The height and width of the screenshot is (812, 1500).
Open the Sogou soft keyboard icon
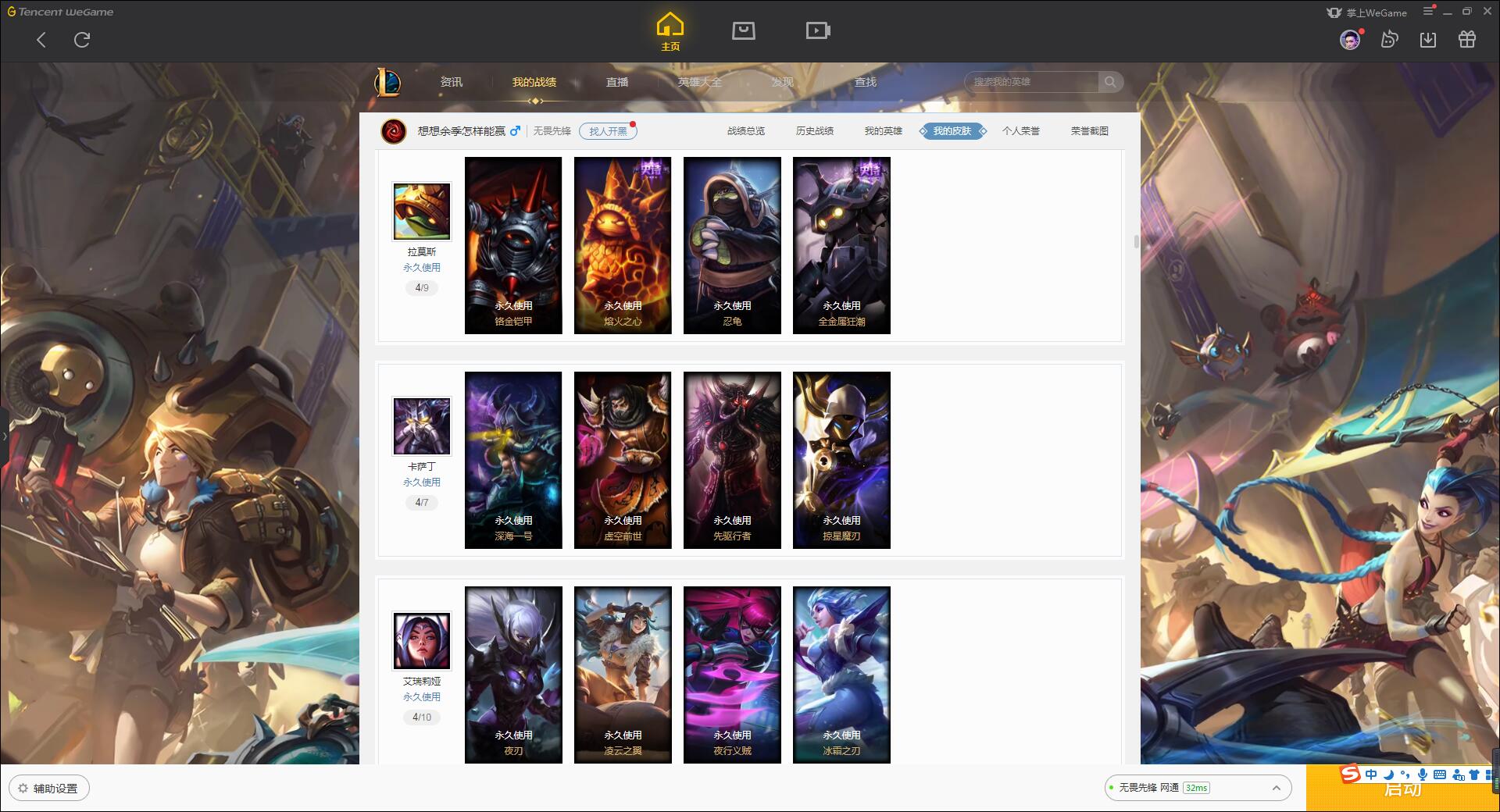1440,775
